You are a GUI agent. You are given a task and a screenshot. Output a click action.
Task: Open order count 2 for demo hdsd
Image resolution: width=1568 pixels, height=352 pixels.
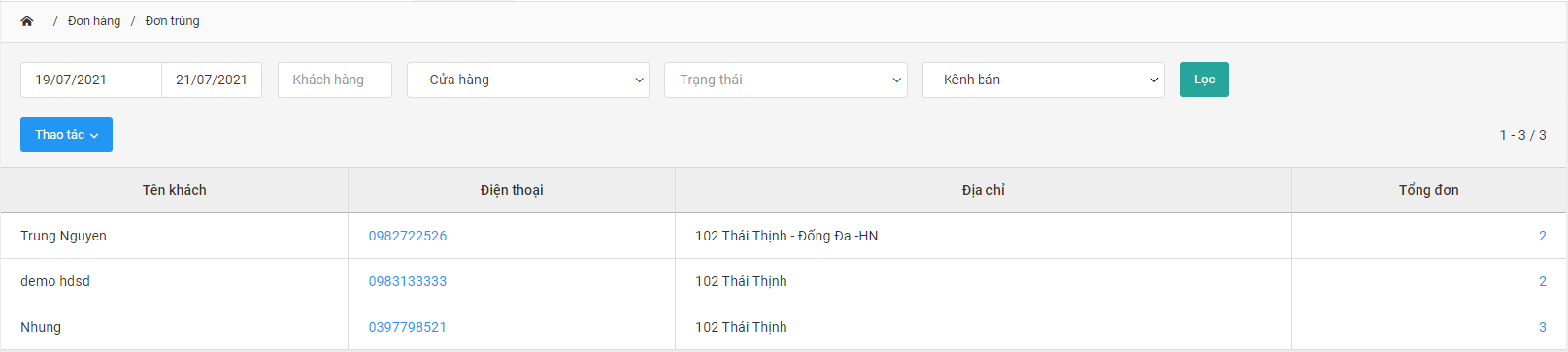coord(1542,281)
